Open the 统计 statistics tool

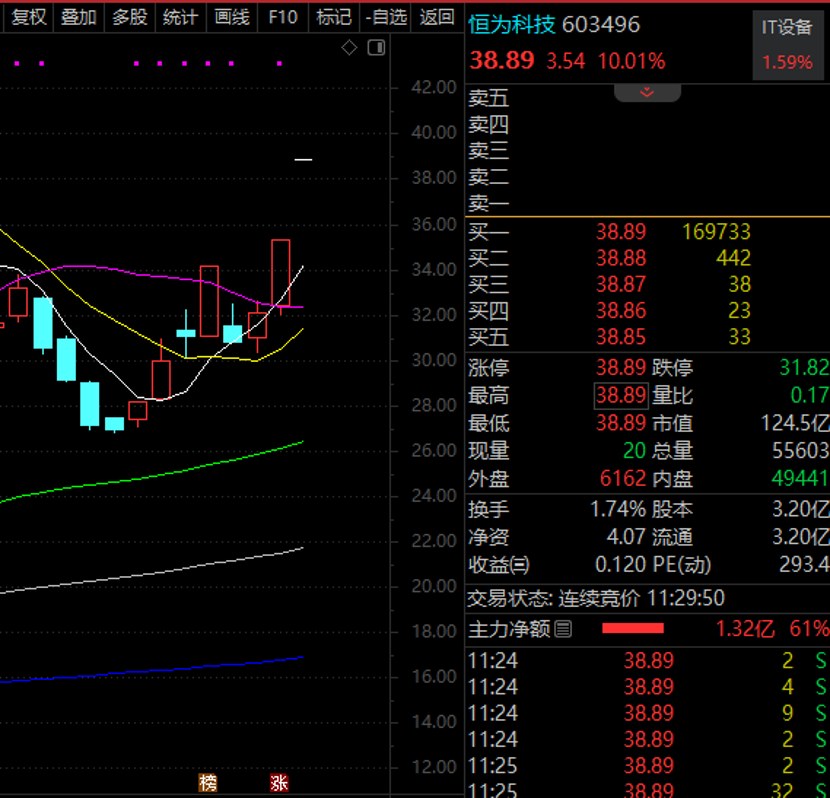coord(180,17)
